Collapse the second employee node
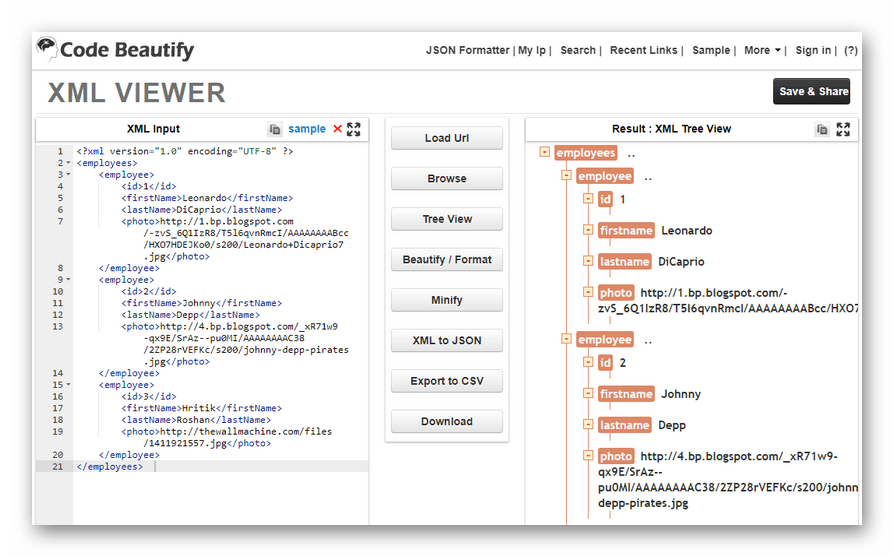The width and height of the screenshot is (894, 557). (566, 339)
